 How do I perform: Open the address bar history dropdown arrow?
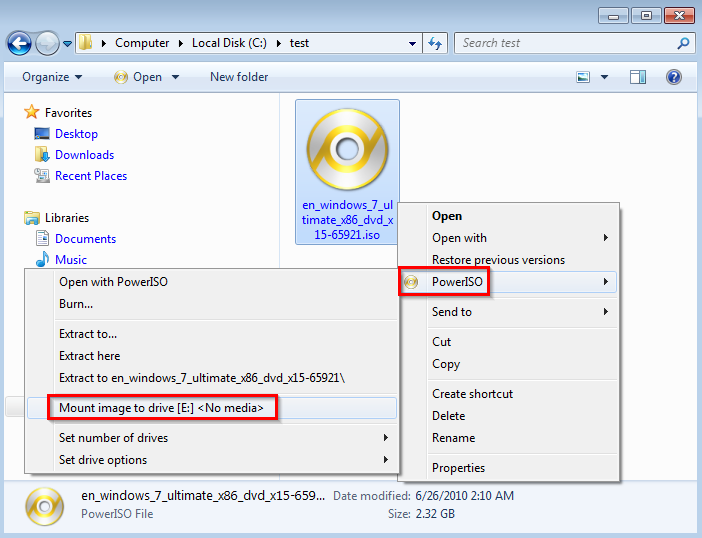point(413,43)
